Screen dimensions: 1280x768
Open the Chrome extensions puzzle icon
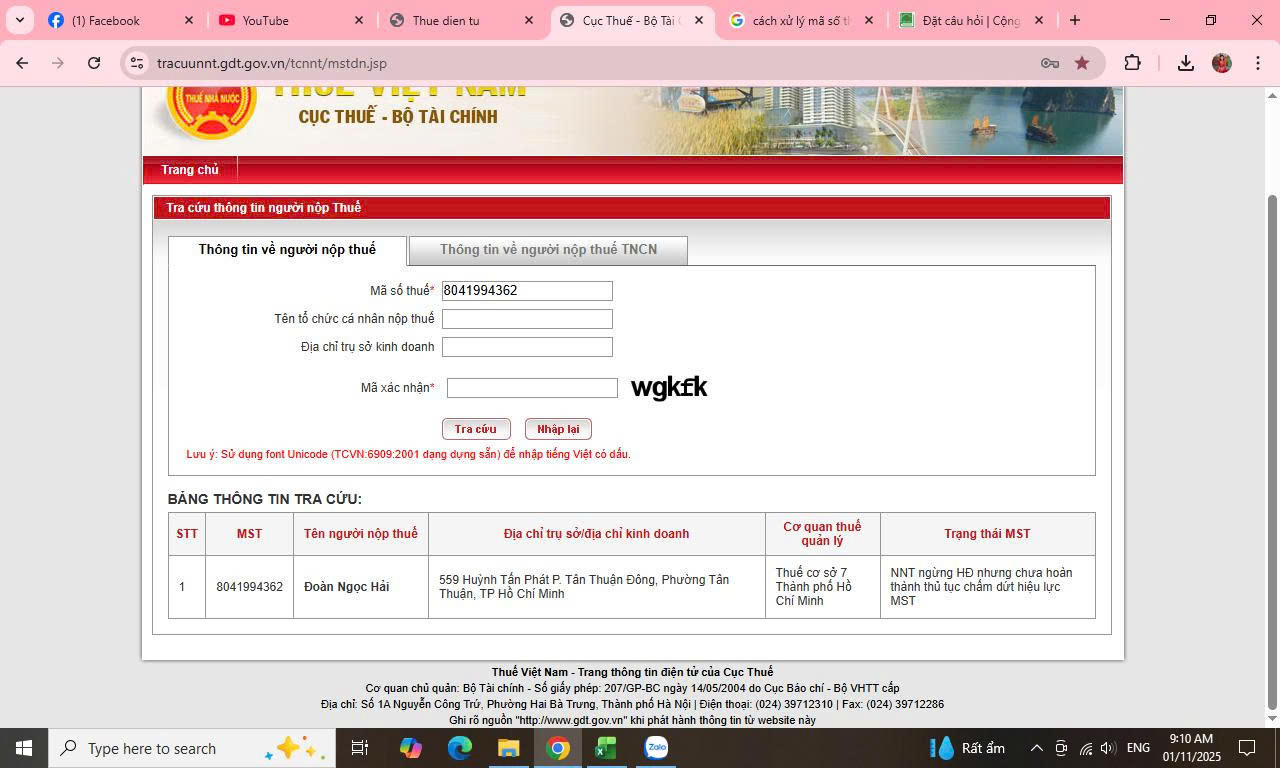[1132, 63]
